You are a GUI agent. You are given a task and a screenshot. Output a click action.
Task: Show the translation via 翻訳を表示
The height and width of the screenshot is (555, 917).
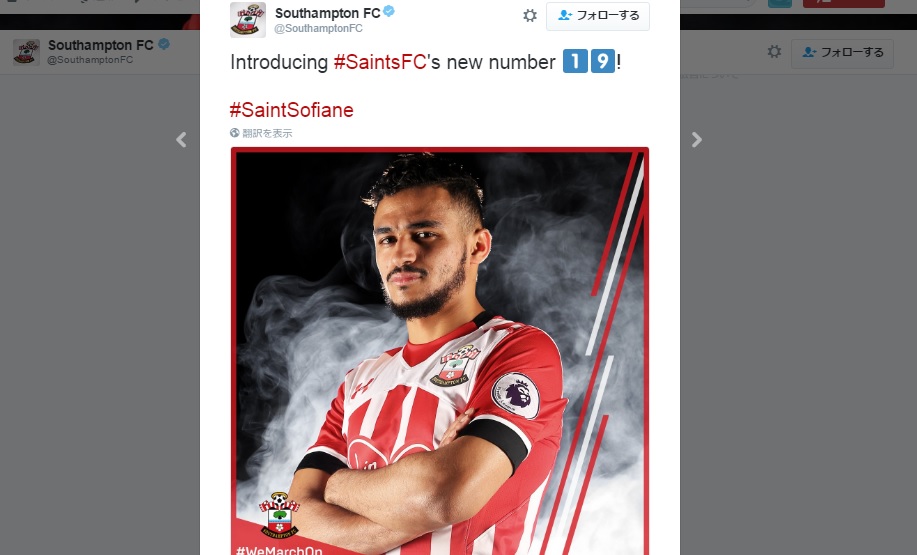point(267,133)
